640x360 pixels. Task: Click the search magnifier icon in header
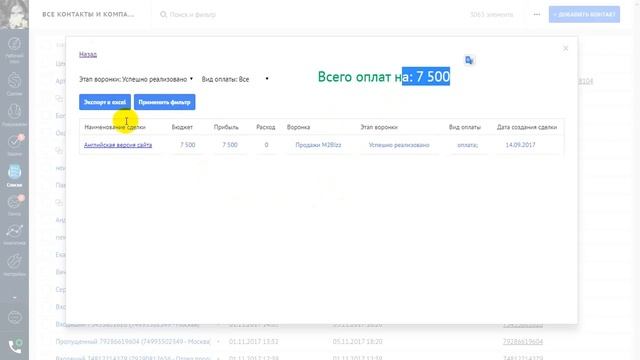point(163,14)
